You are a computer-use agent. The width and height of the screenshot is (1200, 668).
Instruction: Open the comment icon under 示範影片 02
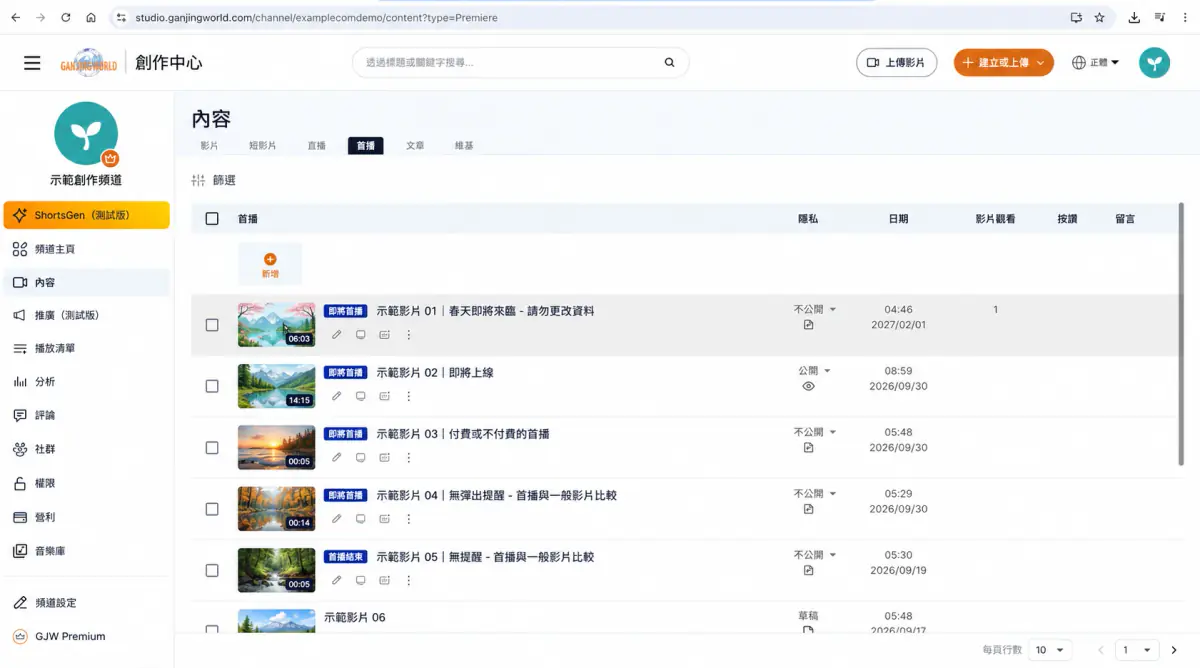pos(361,396)
